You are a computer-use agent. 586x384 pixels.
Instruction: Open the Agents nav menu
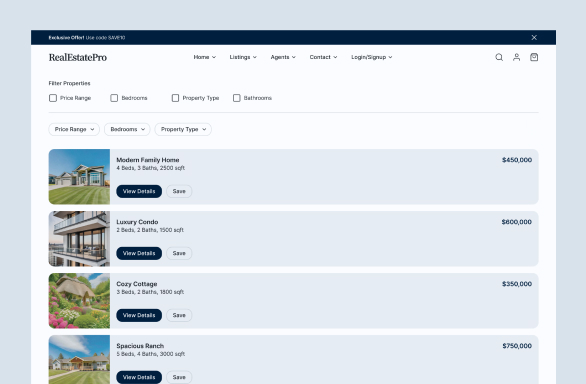[283, 57]
